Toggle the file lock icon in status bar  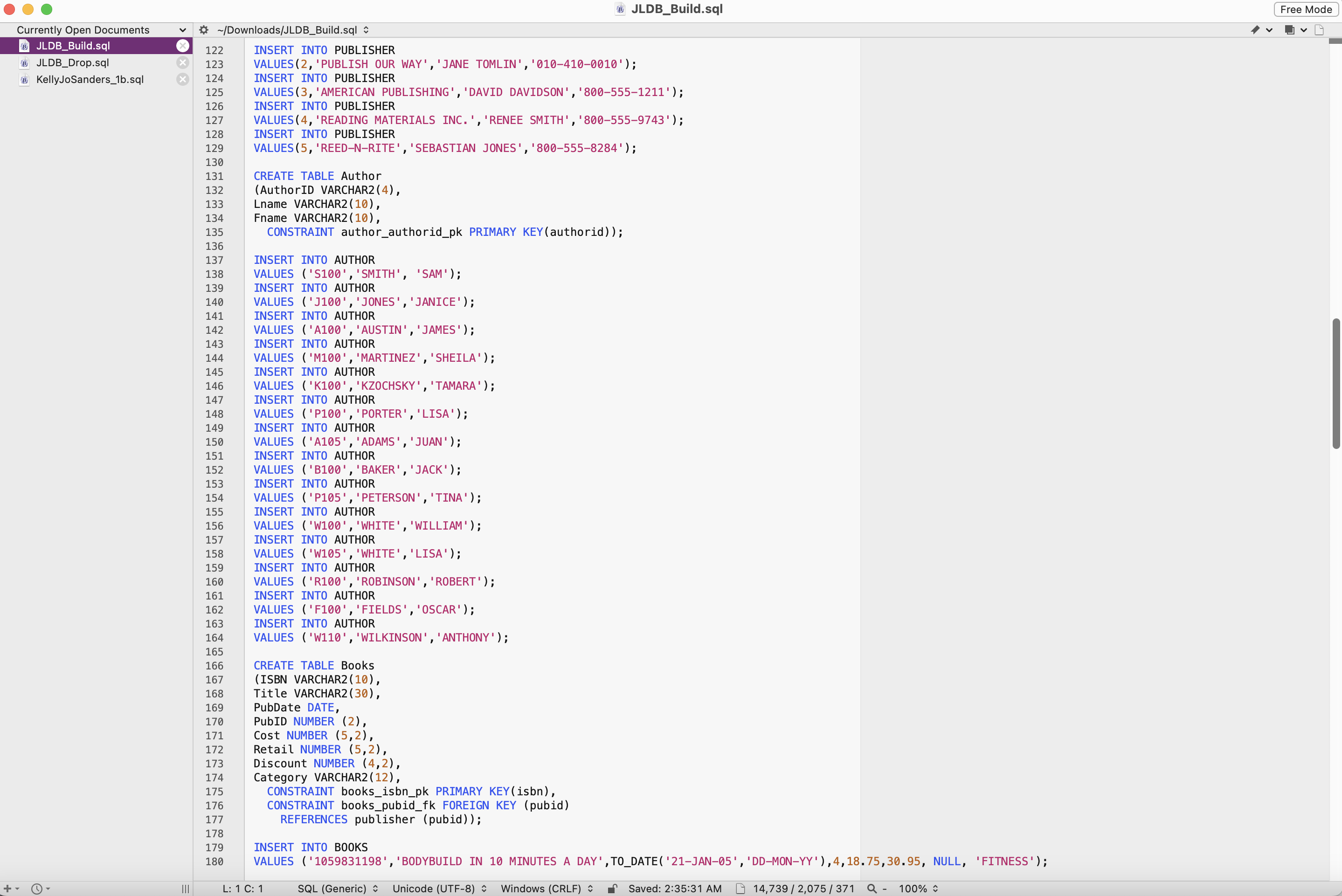point(612,888)
